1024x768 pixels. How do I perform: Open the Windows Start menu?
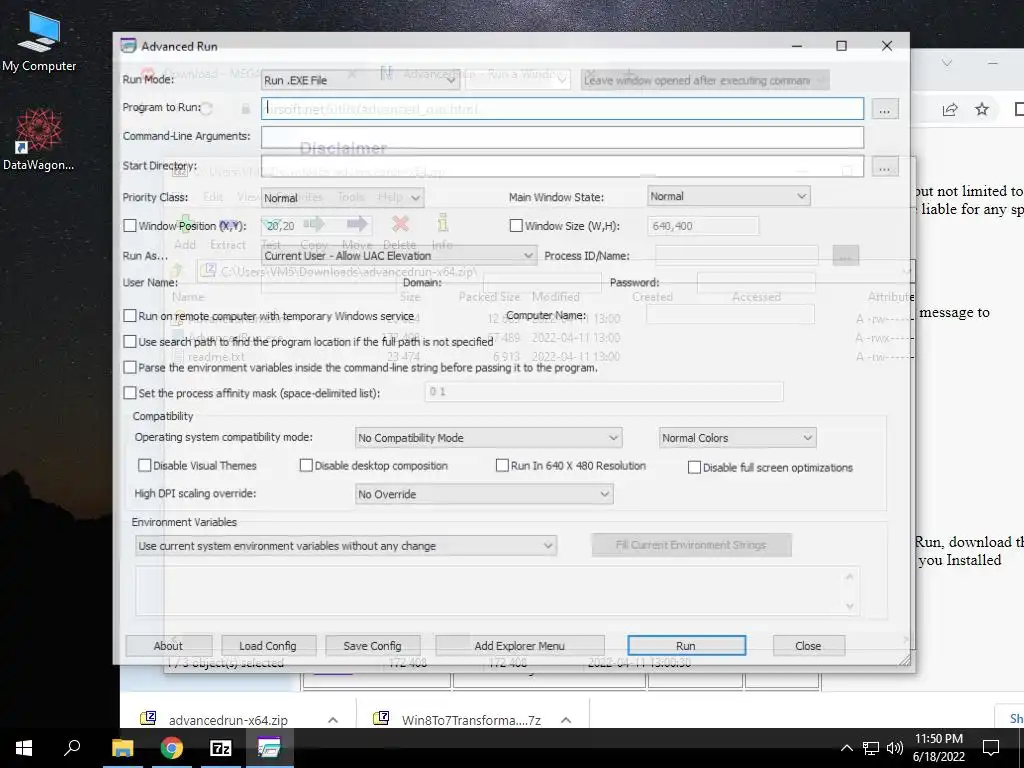[24, 748]
